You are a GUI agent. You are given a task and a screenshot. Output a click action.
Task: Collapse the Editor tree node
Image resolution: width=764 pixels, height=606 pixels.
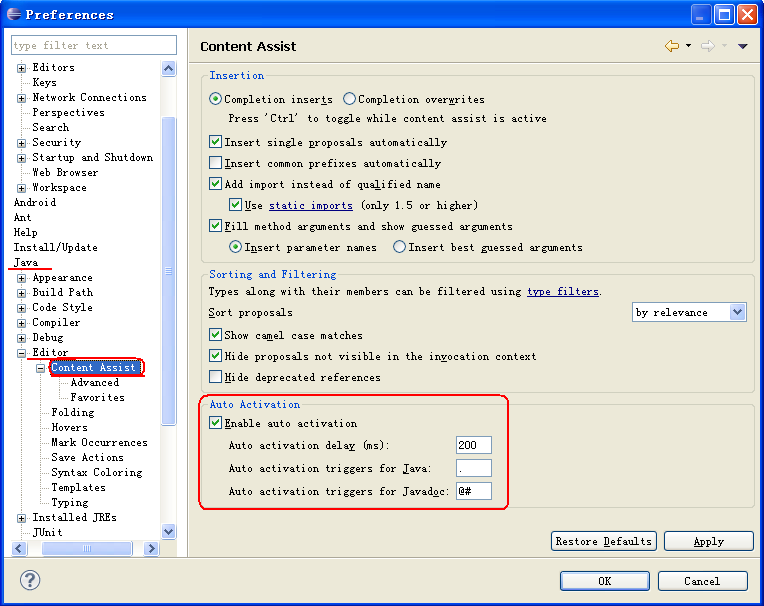(21, 353)
